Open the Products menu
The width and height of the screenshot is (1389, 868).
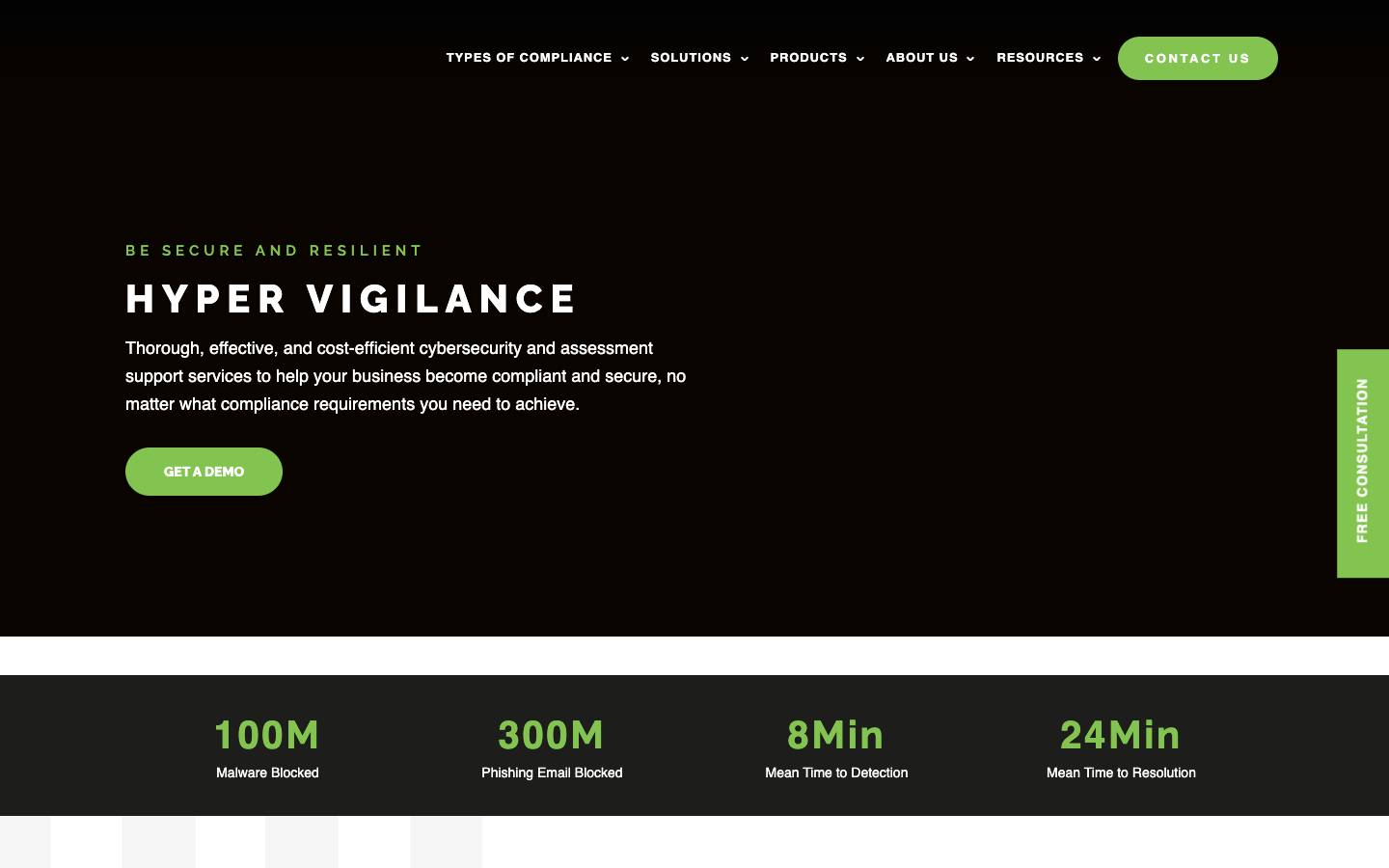808,58
